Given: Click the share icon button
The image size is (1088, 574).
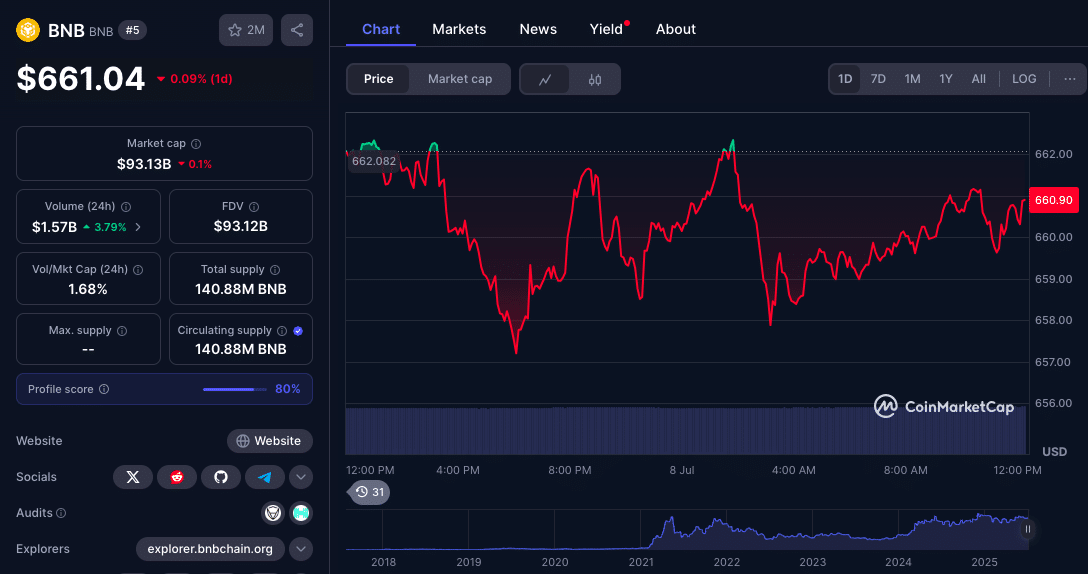Looking at the screenshot, I should (x=297, y=30).
